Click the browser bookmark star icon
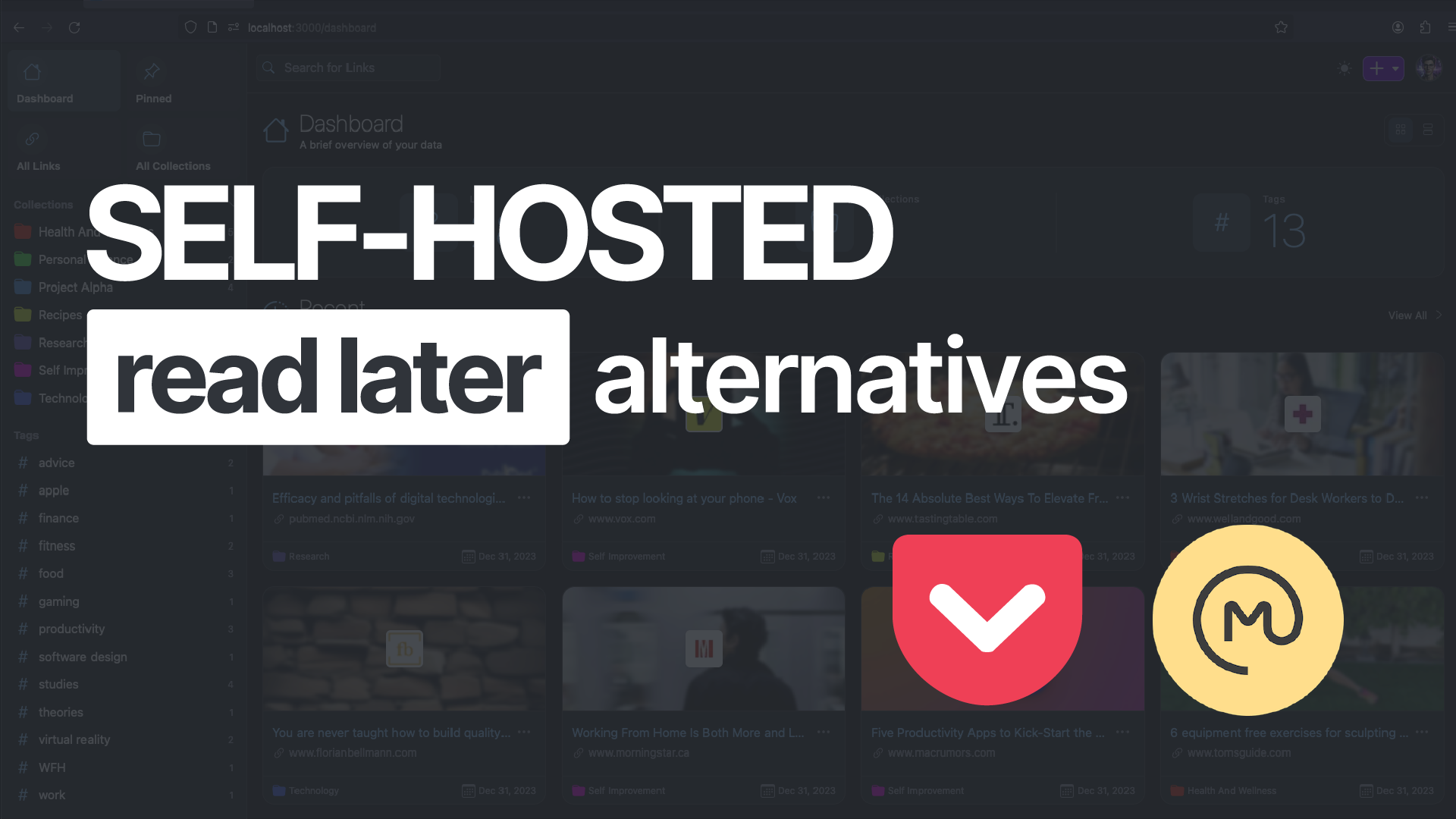Viewport: 1456px width, 819px height. tap(1281, 26)
